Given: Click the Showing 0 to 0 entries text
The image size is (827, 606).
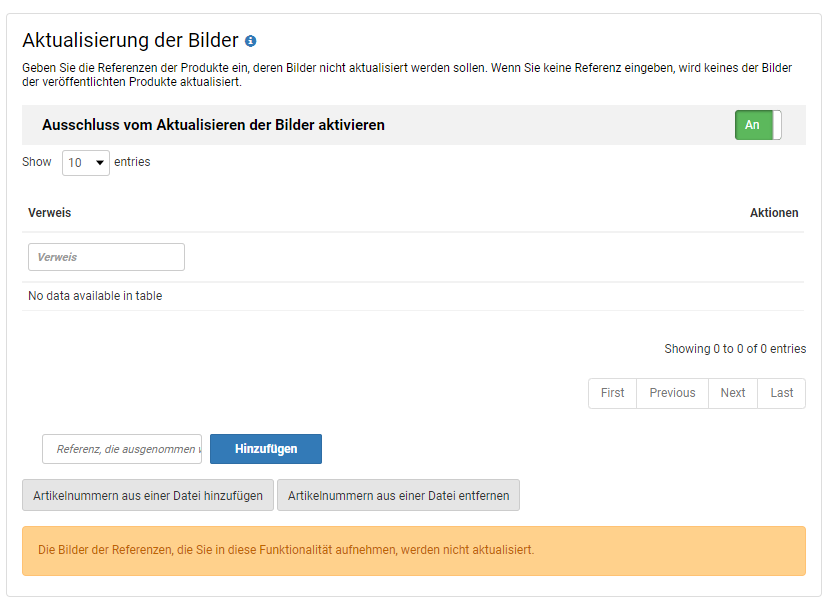Looking at the screenshot, I should click(x=735, y=349).
